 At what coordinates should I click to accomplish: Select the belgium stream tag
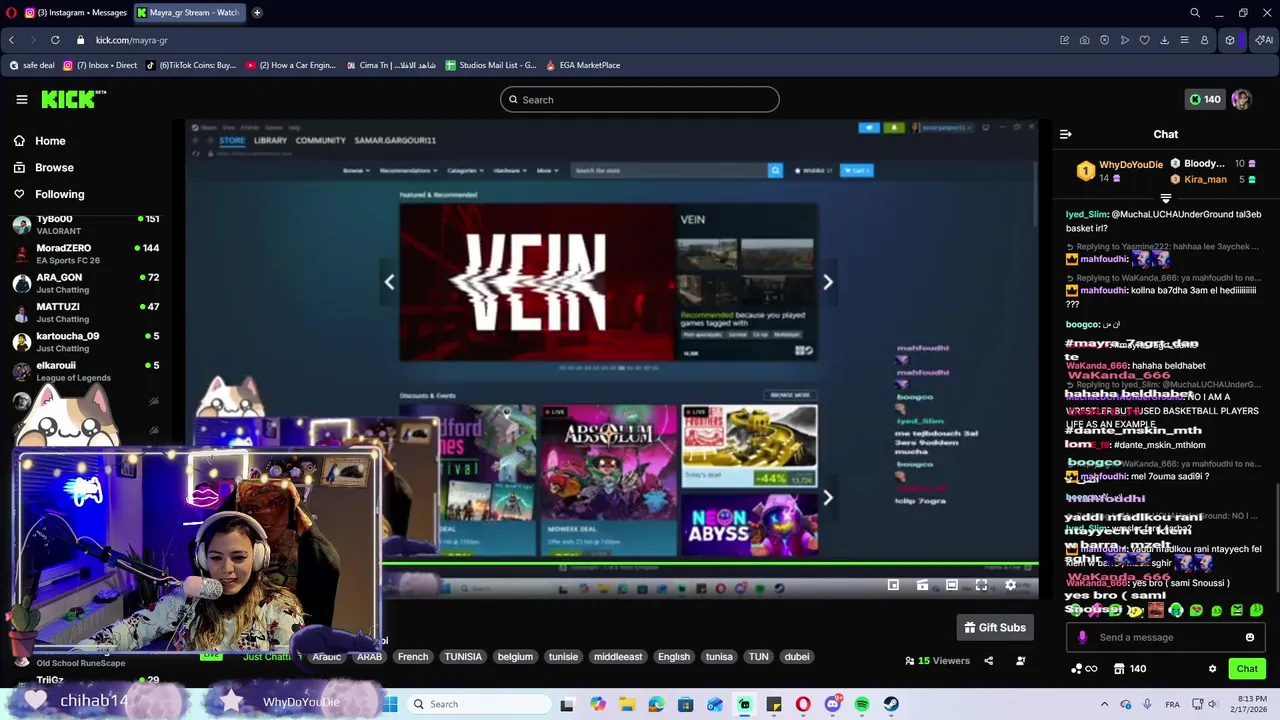click(515, 657)
